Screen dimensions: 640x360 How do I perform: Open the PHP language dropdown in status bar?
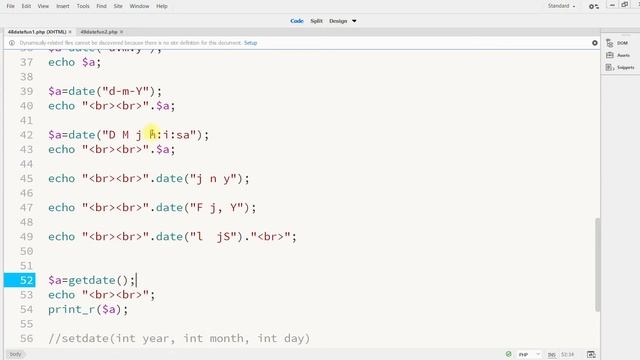click(529, 354)
